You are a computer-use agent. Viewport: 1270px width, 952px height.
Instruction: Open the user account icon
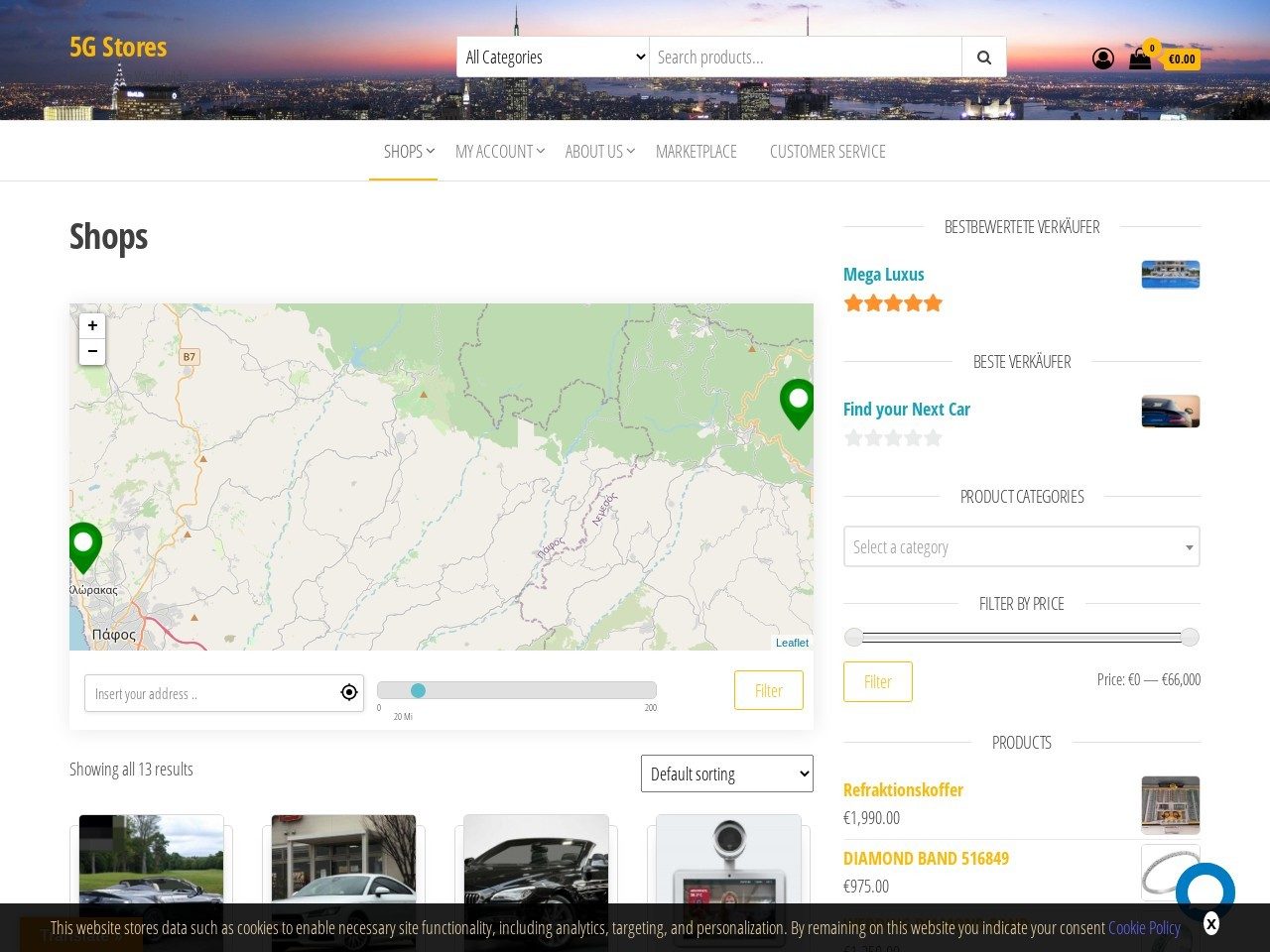(x=1103, y=59)
